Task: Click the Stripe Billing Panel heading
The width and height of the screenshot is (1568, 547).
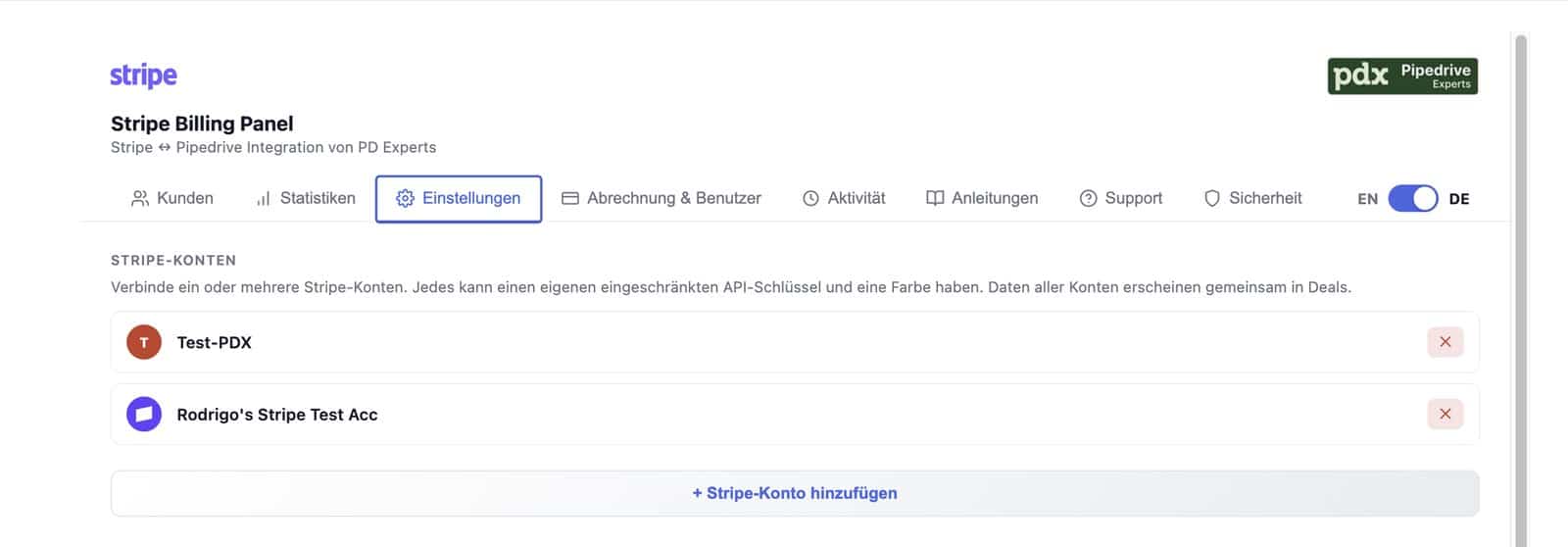Action: [202, 124]
